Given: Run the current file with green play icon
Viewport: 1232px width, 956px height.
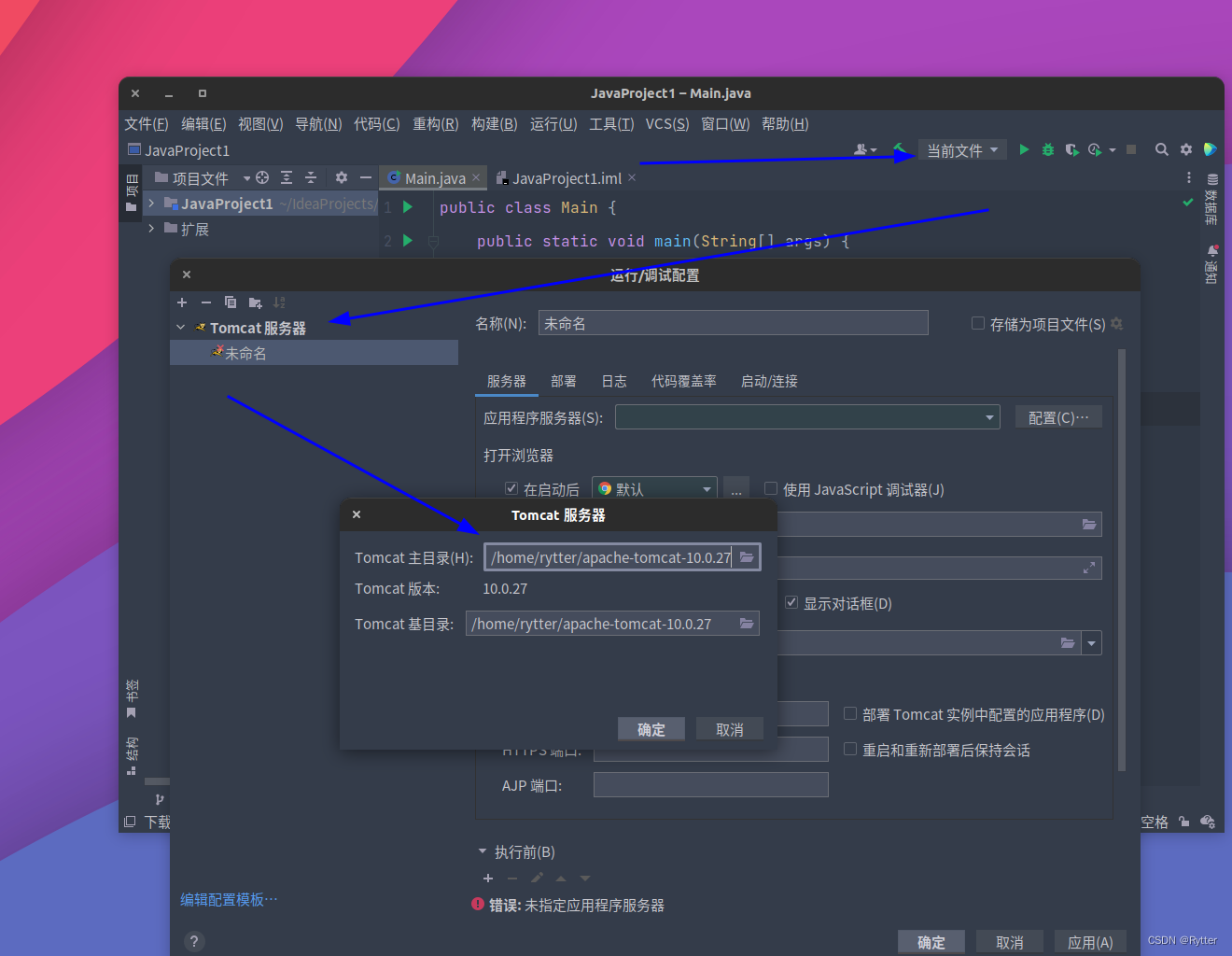Looking at the screenshot, I should pos(1024,149).
